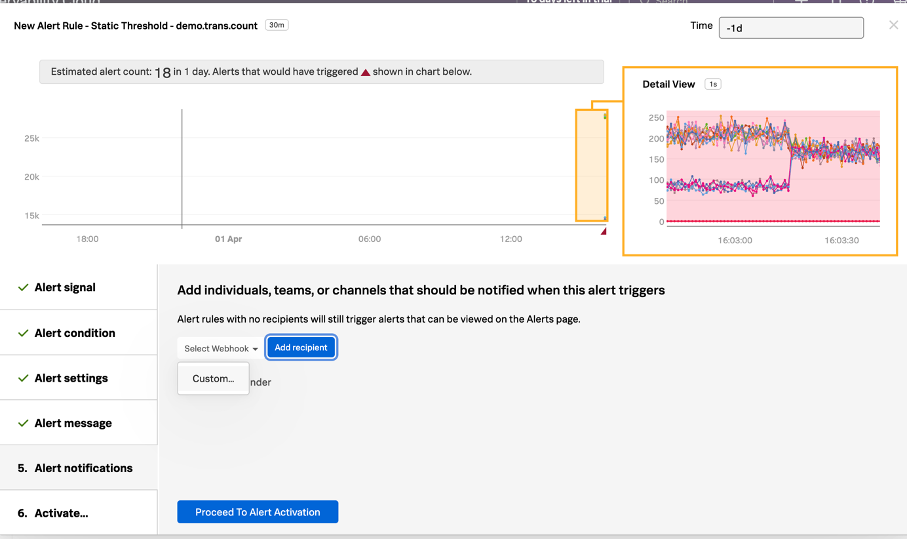
Task: Select the Alert message step
Action: 73,423
